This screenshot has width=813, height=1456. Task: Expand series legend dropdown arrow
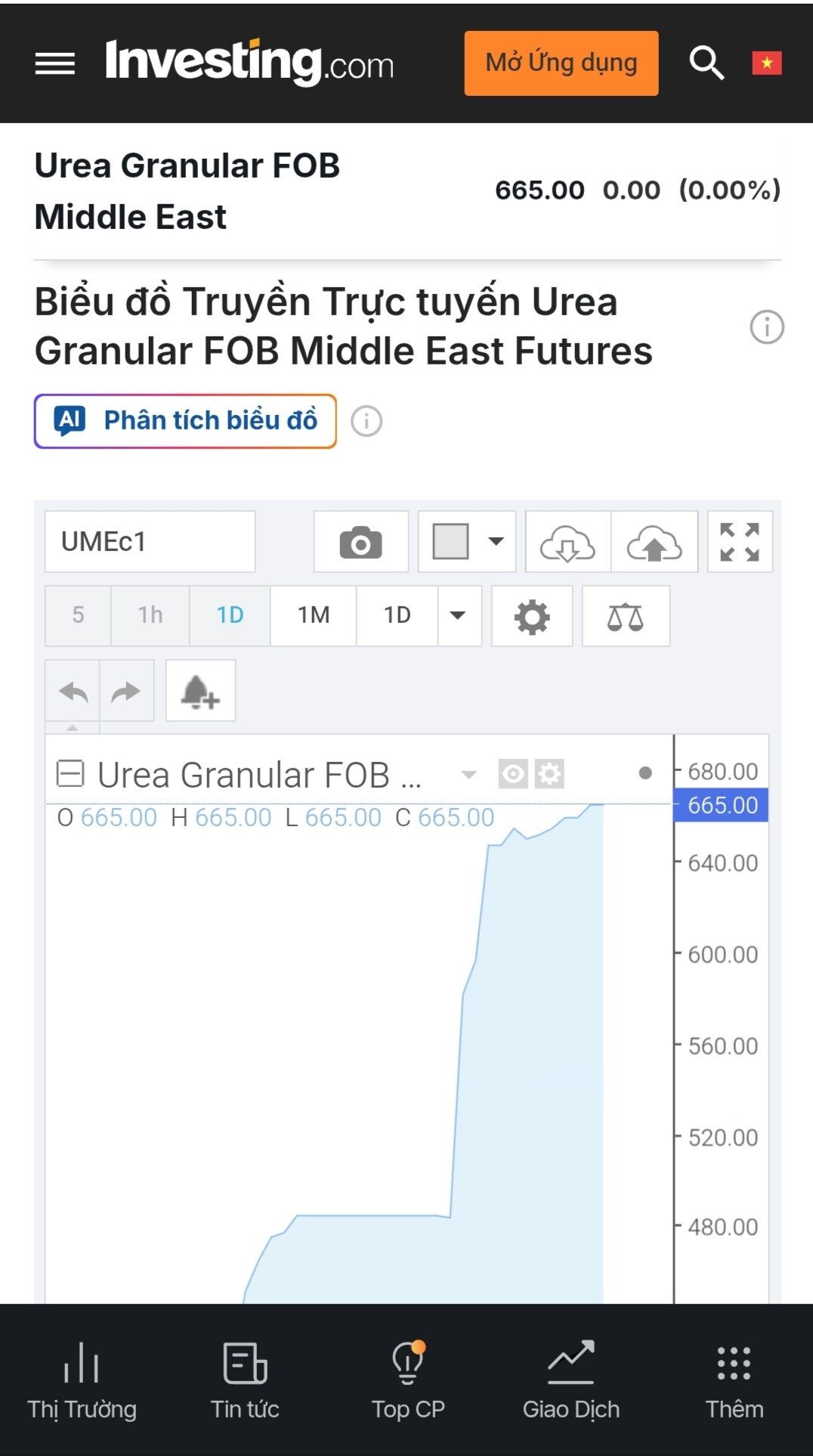click(x=469, y=774)
